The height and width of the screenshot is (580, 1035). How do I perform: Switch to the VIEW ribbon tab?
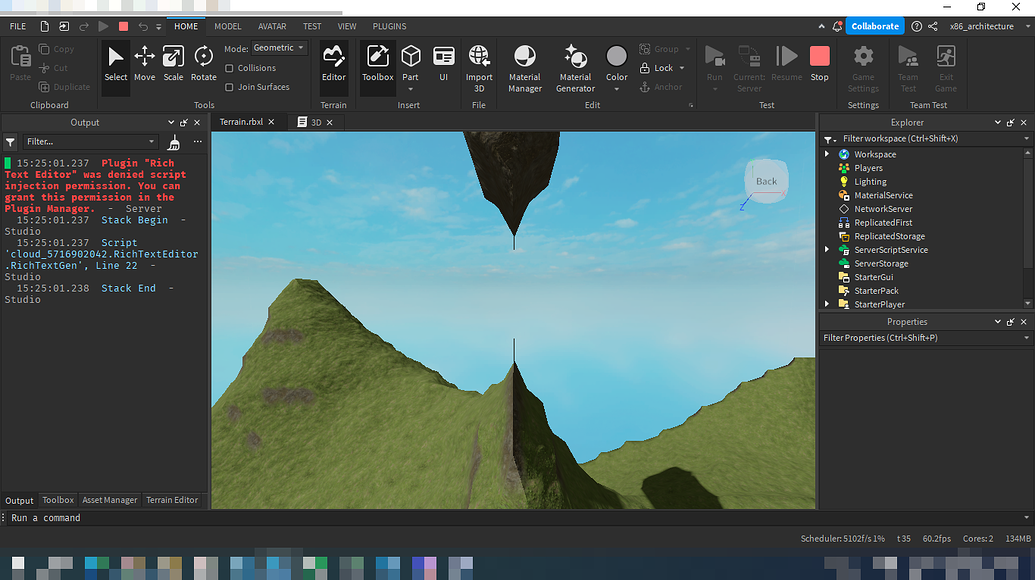[347, 26]
